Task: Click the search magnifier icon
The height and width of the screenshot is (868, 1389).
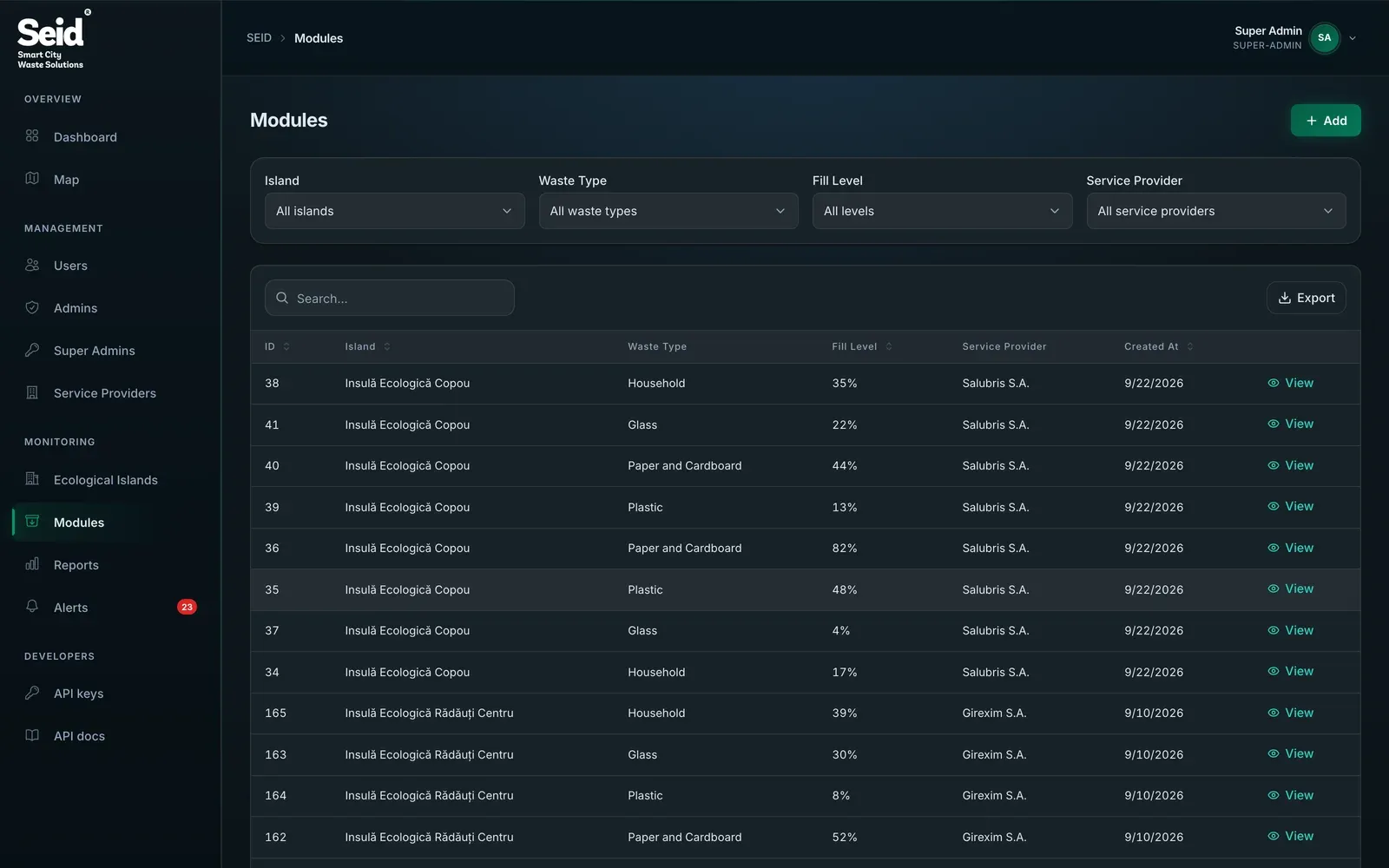Action: pyautogui.click(x=282, y=298)
